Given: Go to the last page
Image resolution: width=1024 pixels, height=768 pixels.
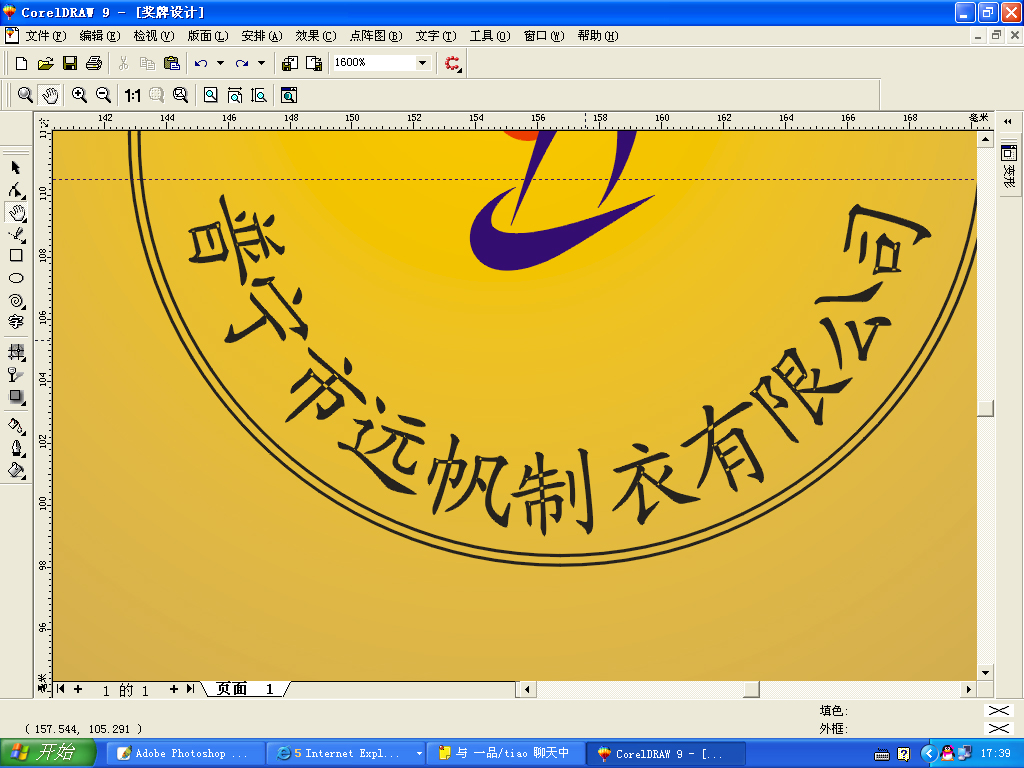Looking at the screenshot, I should (190, 689).
